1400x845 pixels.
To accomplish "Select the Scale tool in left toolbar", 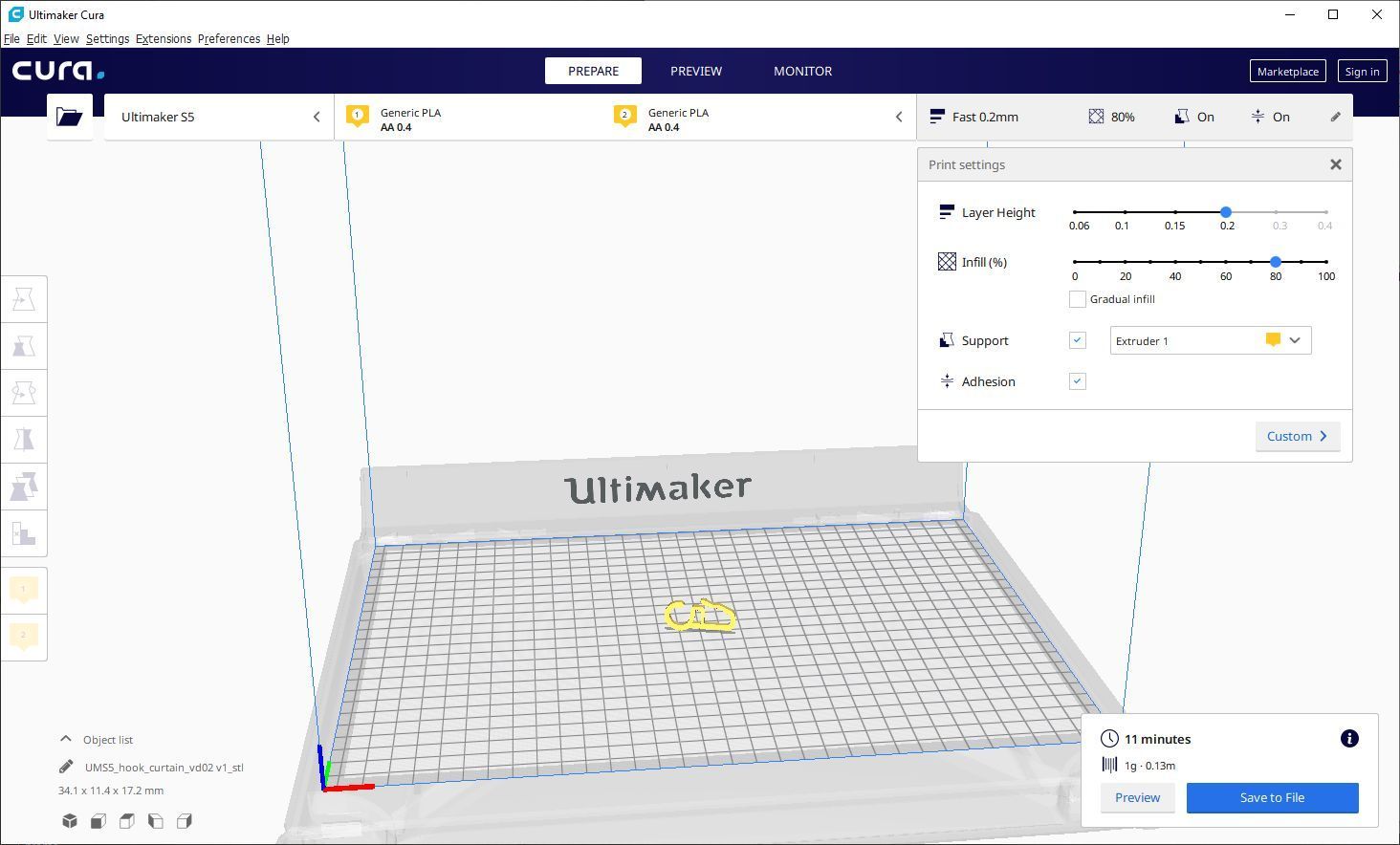I will 24,346.
